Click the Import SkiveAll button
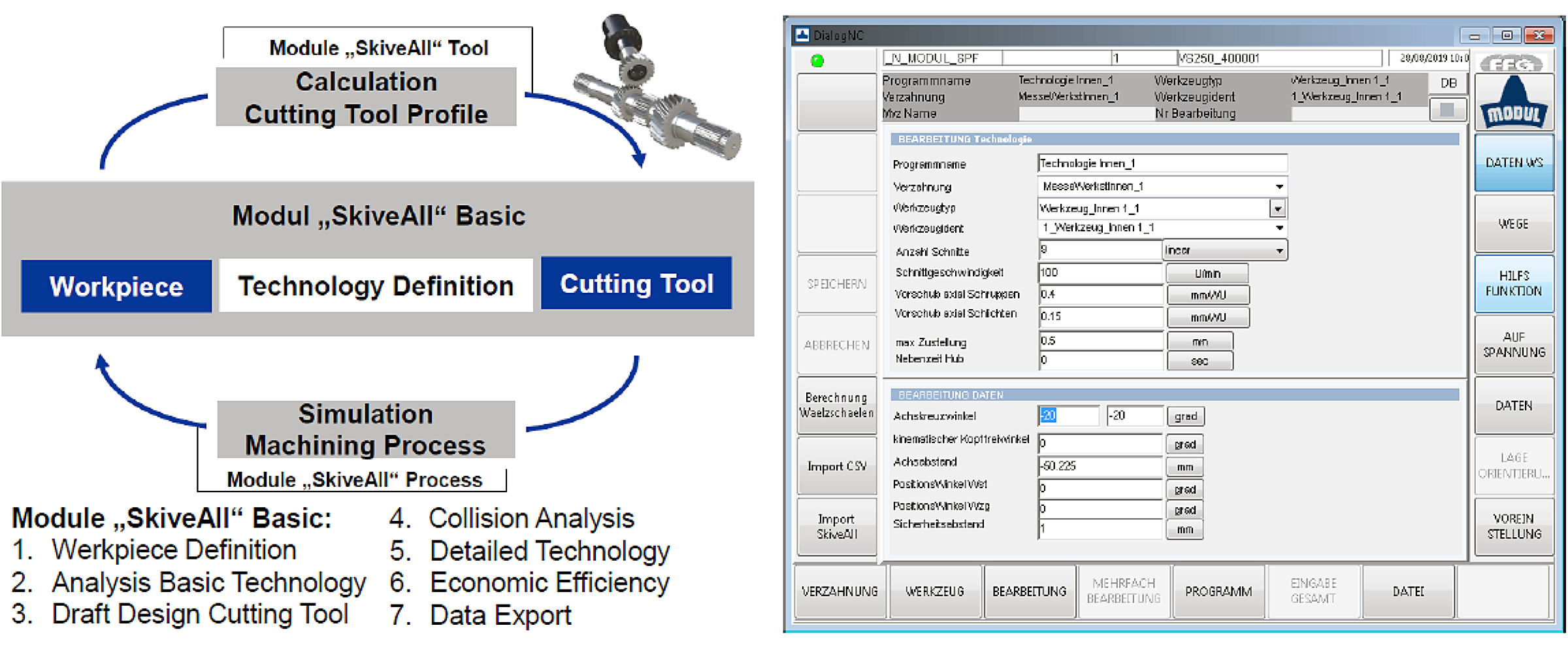The width and height of the screenshot is (1568, 647). 836,527
